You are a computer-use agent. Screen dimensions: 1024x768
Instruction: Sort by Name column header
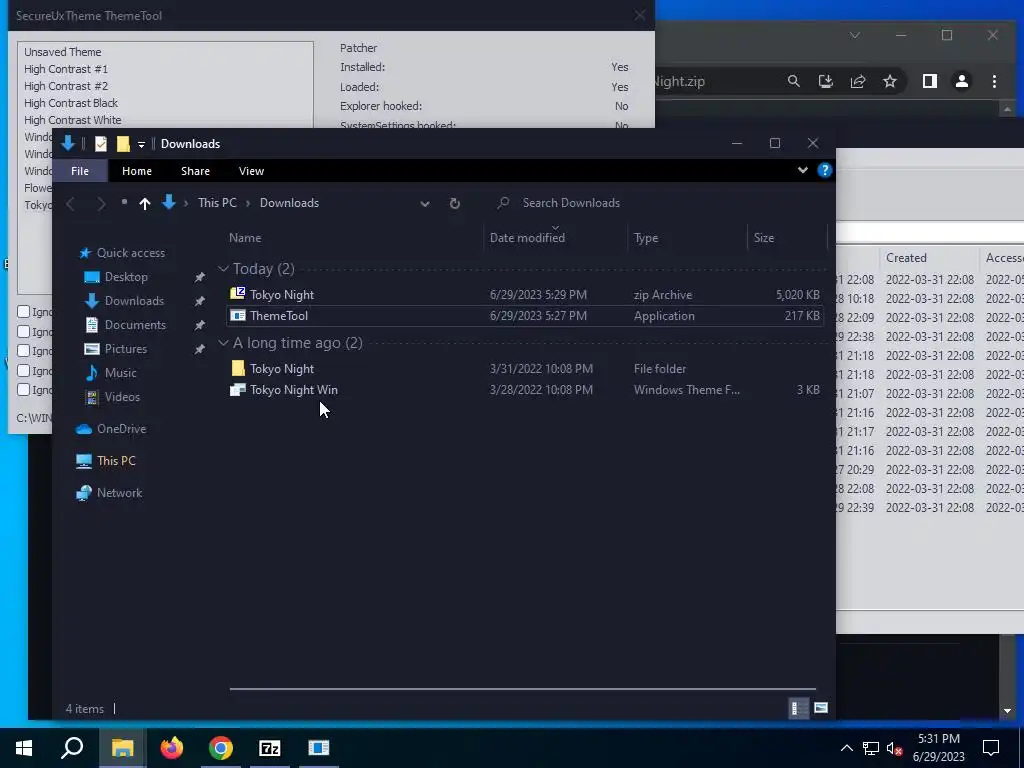[x=245, y=238]
